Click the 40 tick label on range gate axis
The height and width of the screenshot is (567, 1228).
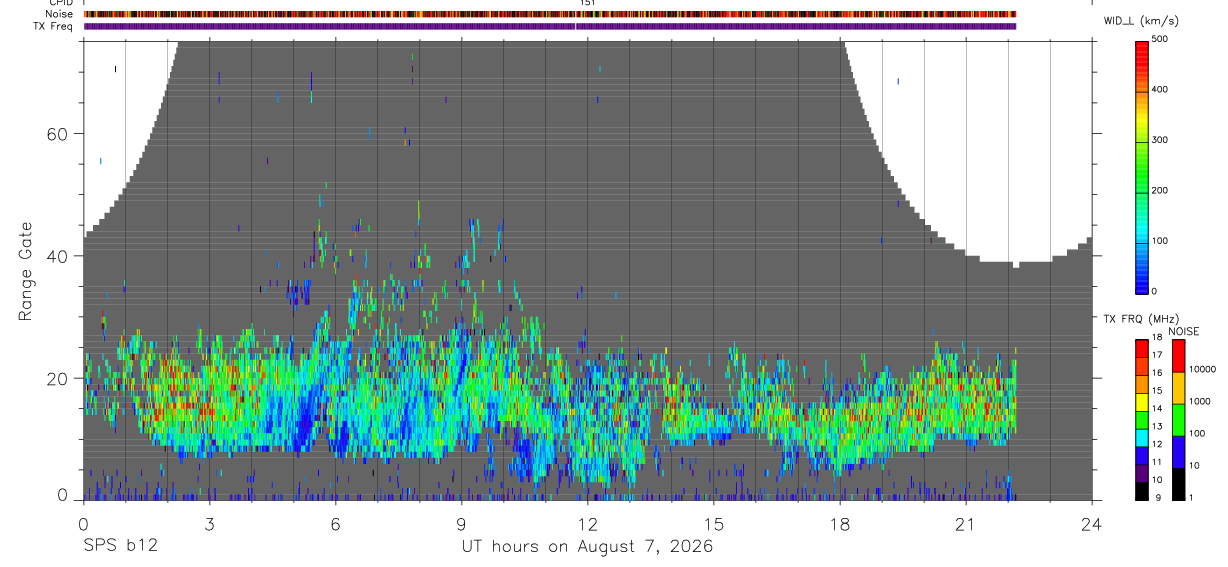point(57,256)
